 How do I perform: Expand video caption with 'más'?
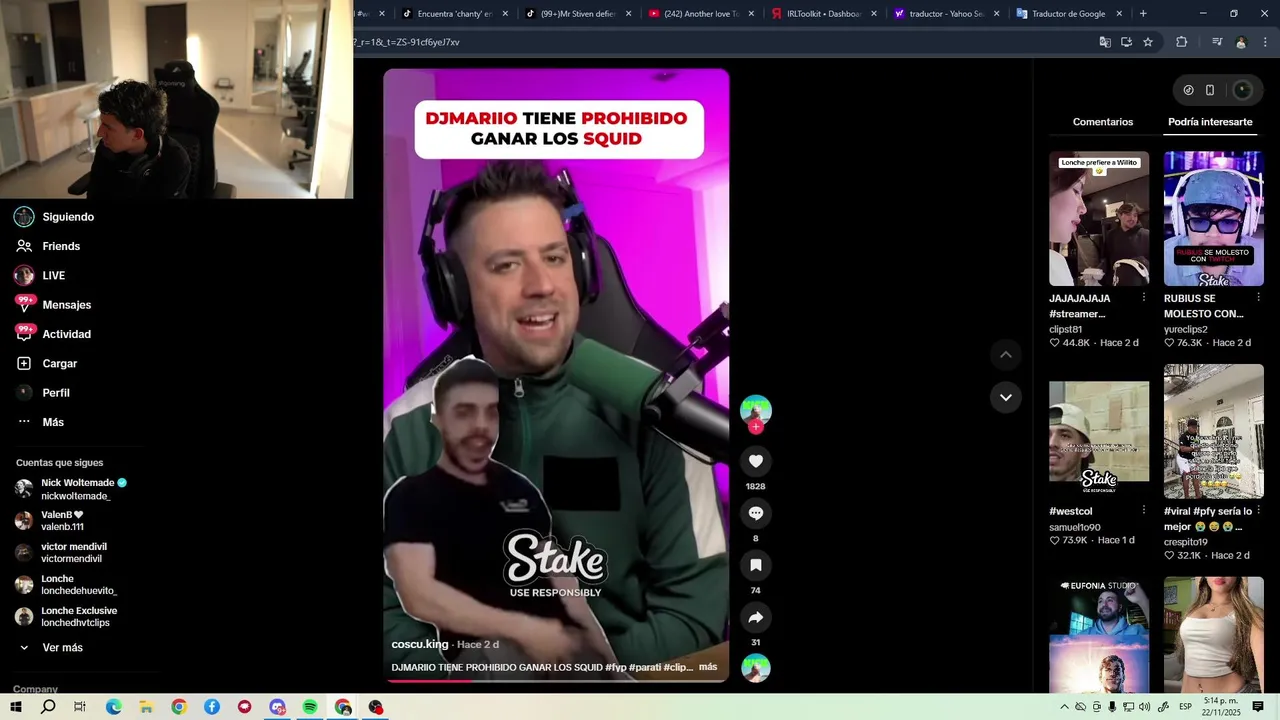click(x=708, y=667)
